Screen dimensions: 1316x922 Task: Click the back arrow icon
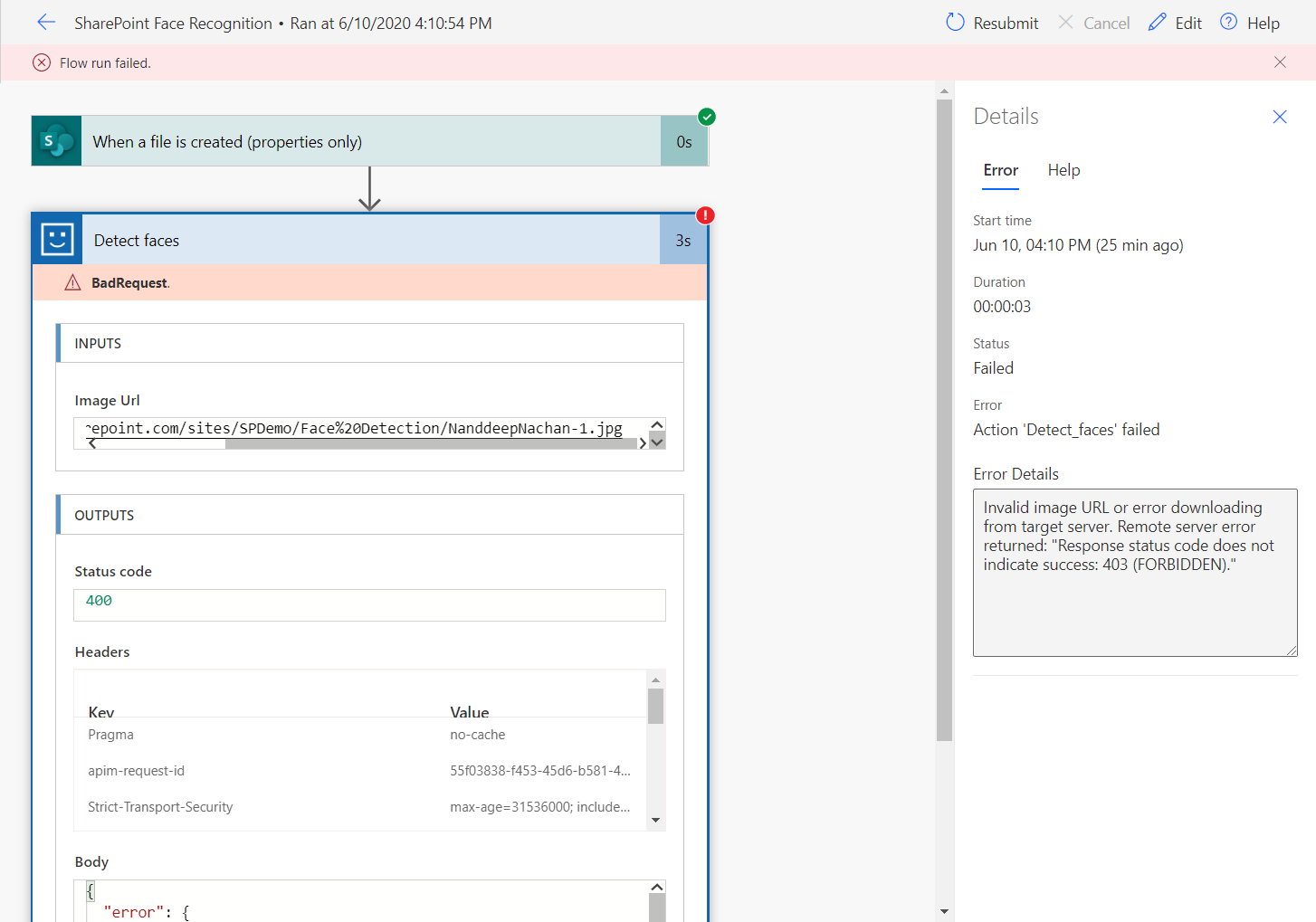[x=46, y=23]
